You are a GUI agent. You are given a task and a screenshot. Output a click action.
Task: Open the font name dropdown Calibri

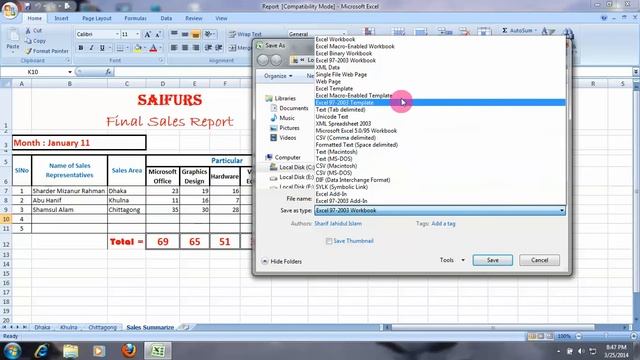(x=117, y=34)
